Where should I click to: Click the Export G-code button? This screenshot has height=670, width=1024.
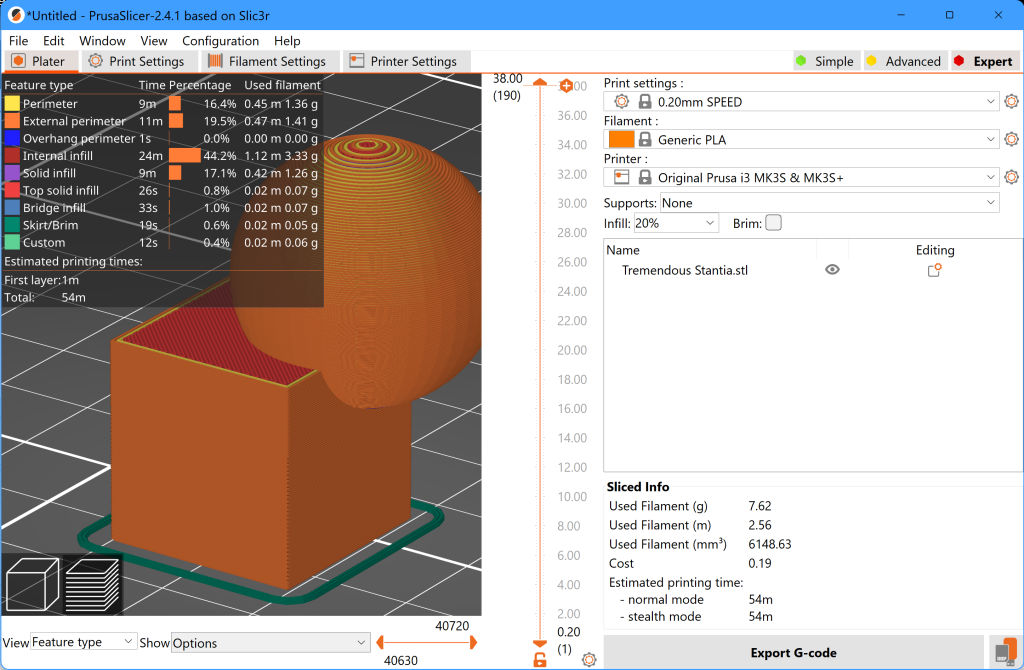[793, 652]
